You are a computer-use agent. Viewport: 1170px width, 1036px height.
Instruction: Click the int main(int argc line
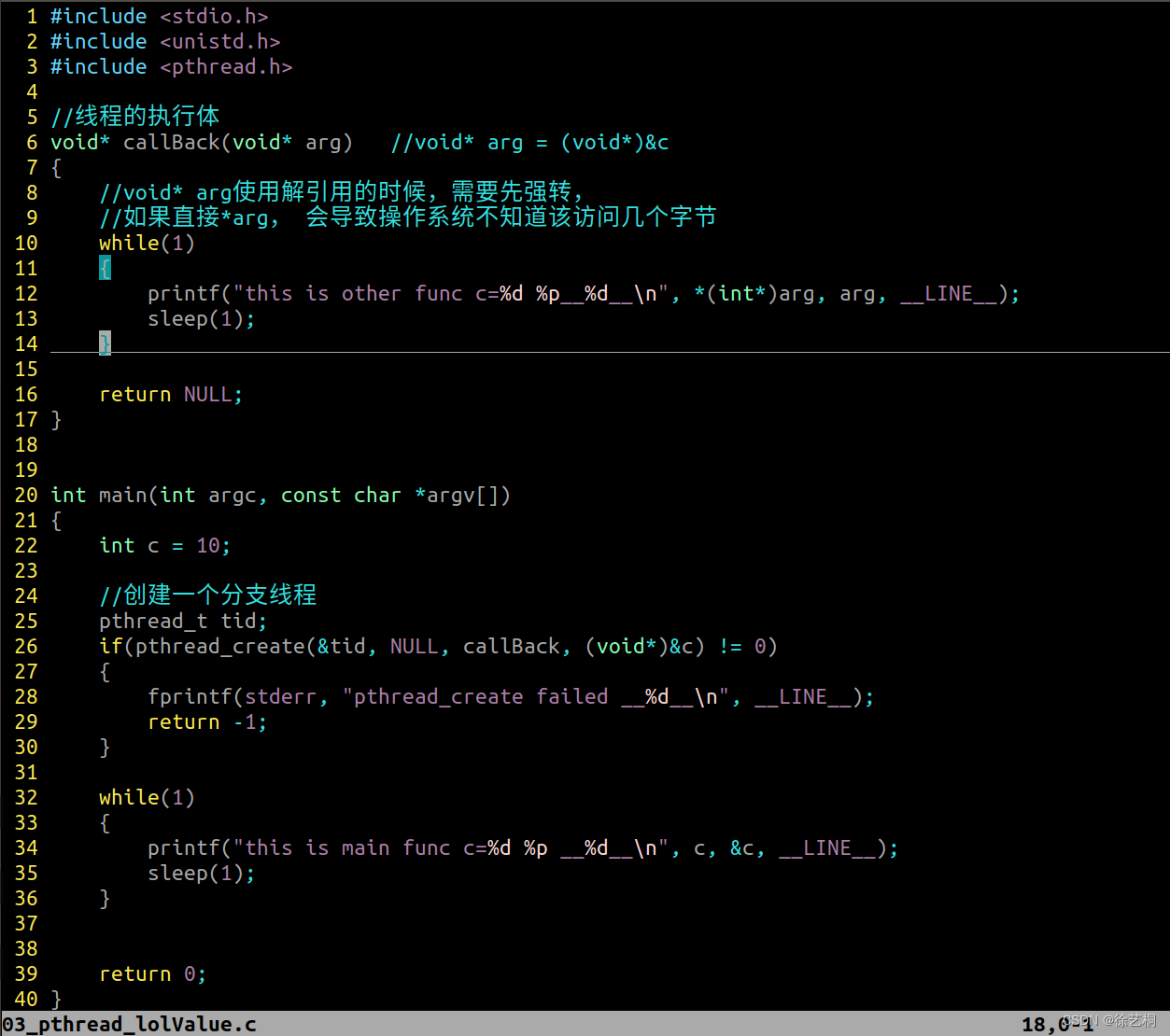281,496
